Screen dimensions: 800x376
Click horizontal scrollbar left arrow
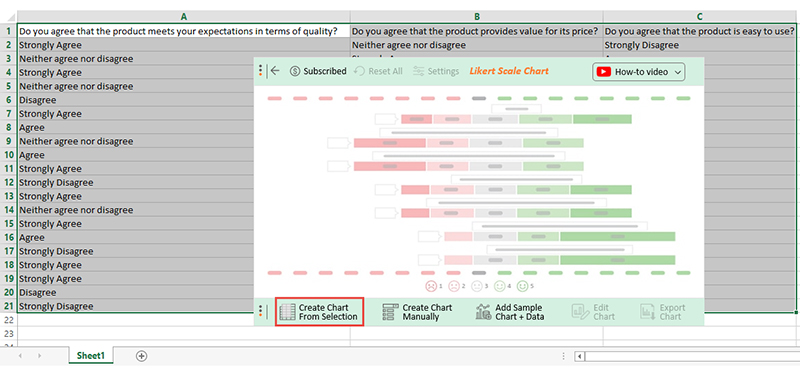click(x=579, y=356)
